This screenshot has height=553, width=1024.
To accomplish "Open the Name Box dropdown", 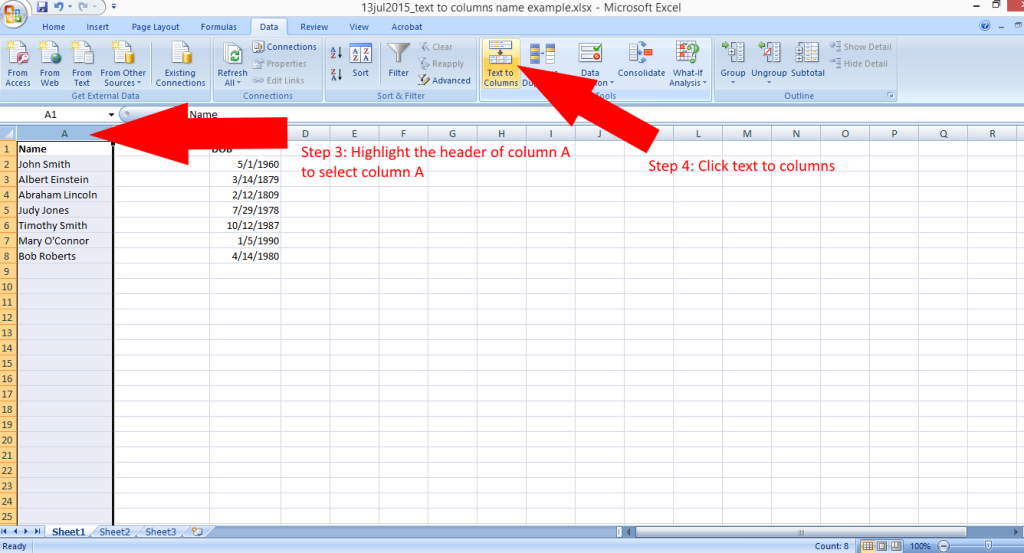I will (x=111, y=114).
